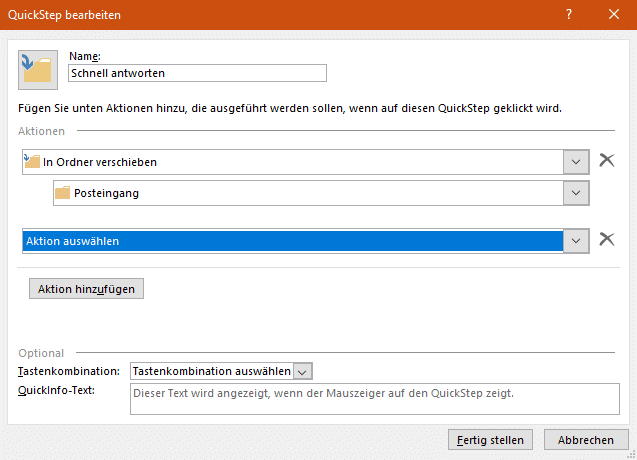This screenshot has width=637, height=460.
Task: Click the resize grip in the dialog corner
Action: (632, 455)
